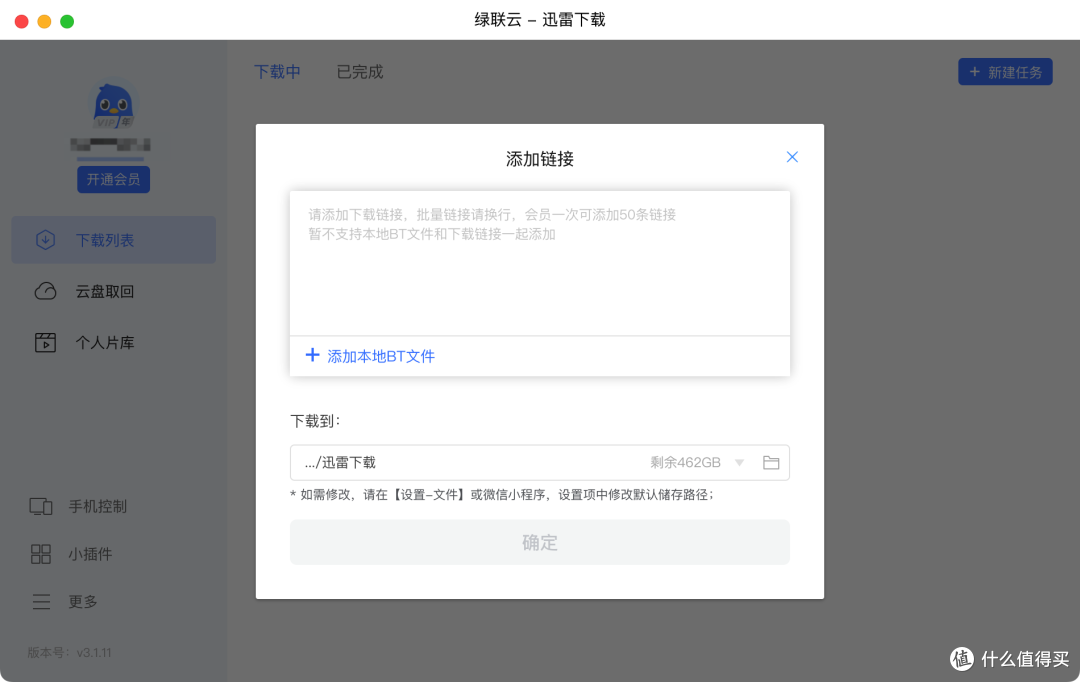
Task: Click the download links text area
Action: 539,263
